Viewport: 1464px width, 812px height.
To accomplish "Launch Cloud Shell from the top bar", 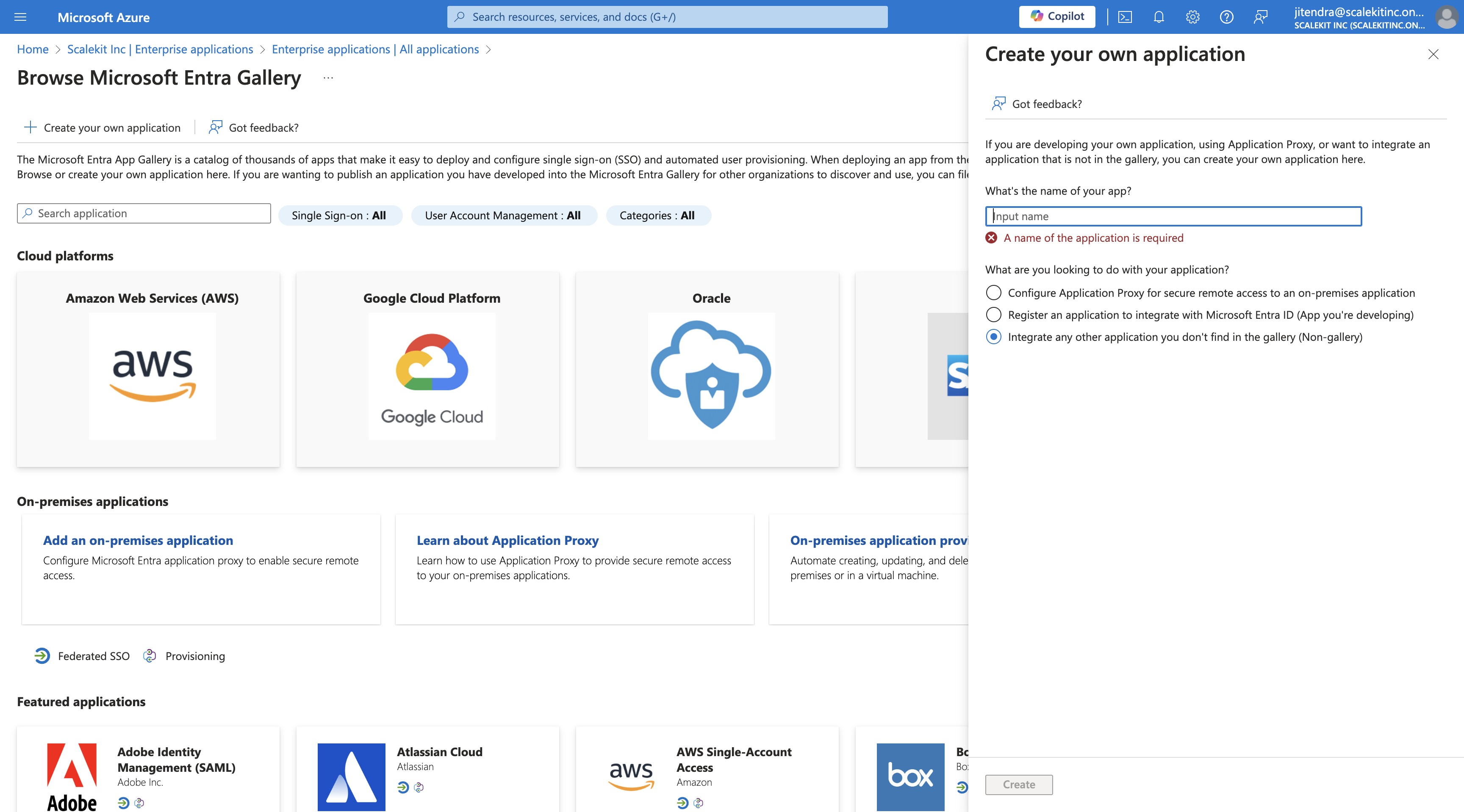I will (x=1125, y=17).
